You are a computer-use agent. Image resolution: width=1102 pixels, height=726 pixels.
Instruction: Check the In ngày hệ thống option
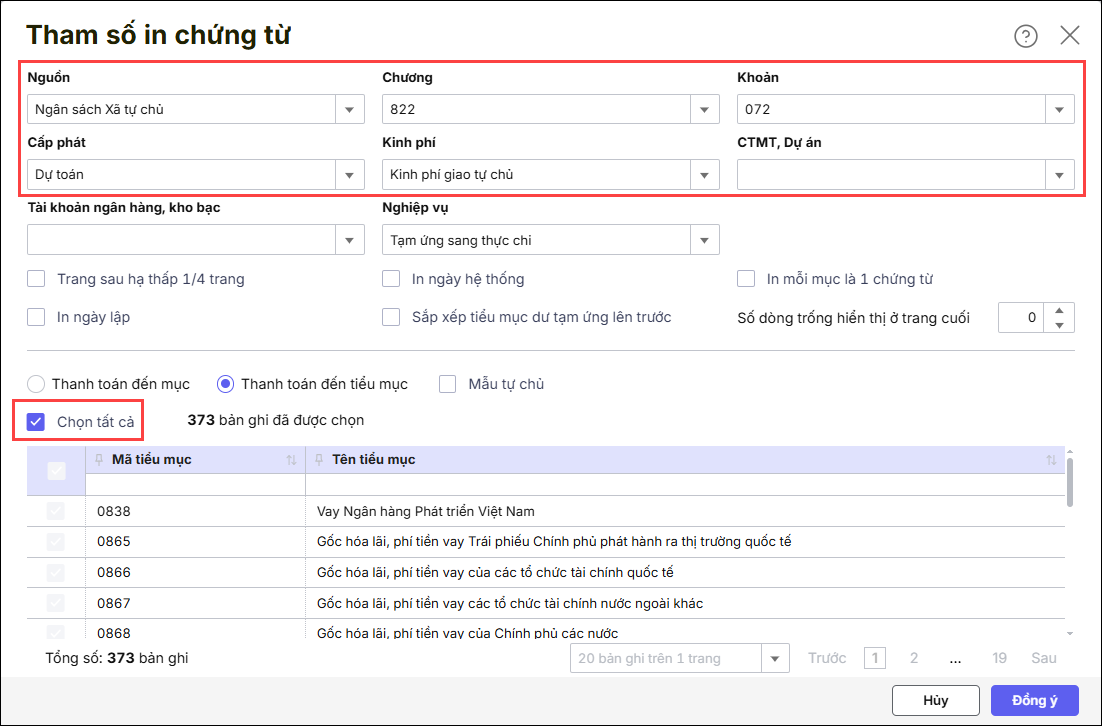tap(392, 279)
